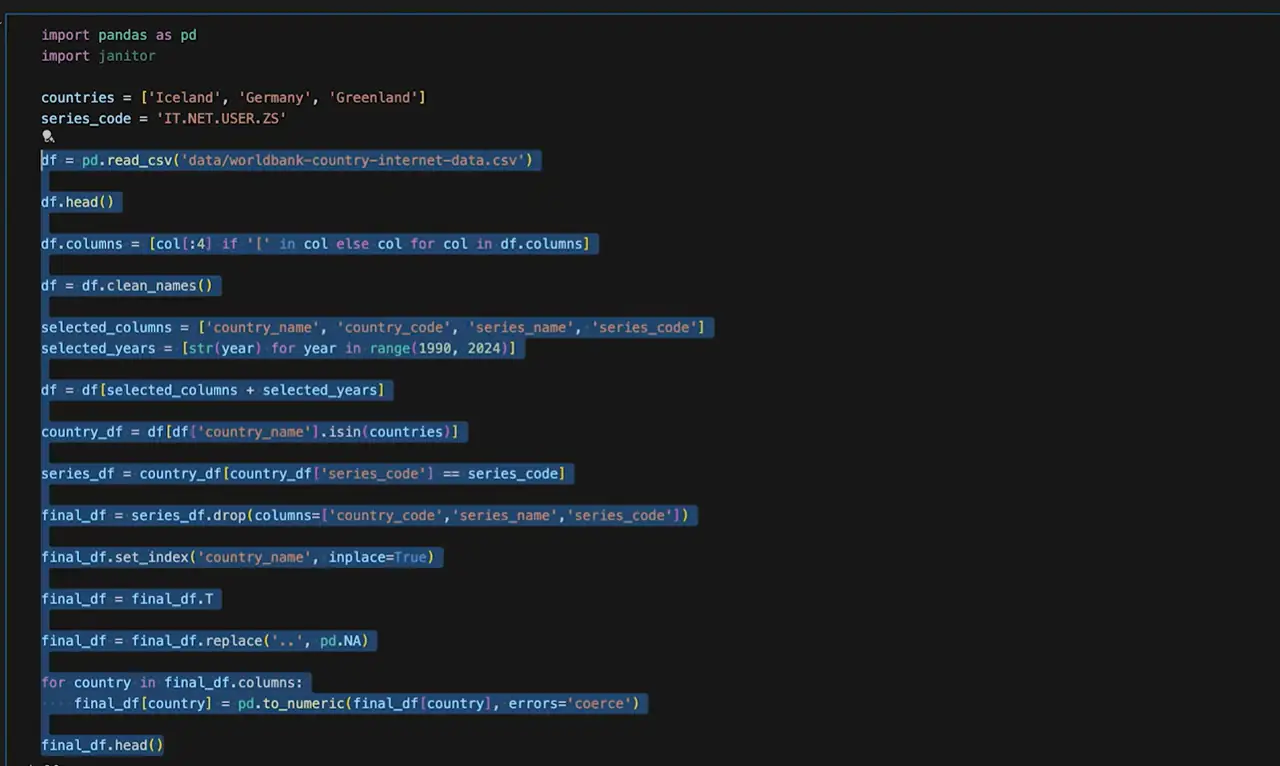Select the janitor import line
This screenshot has width=1280, height=766.
pos(98,56)
